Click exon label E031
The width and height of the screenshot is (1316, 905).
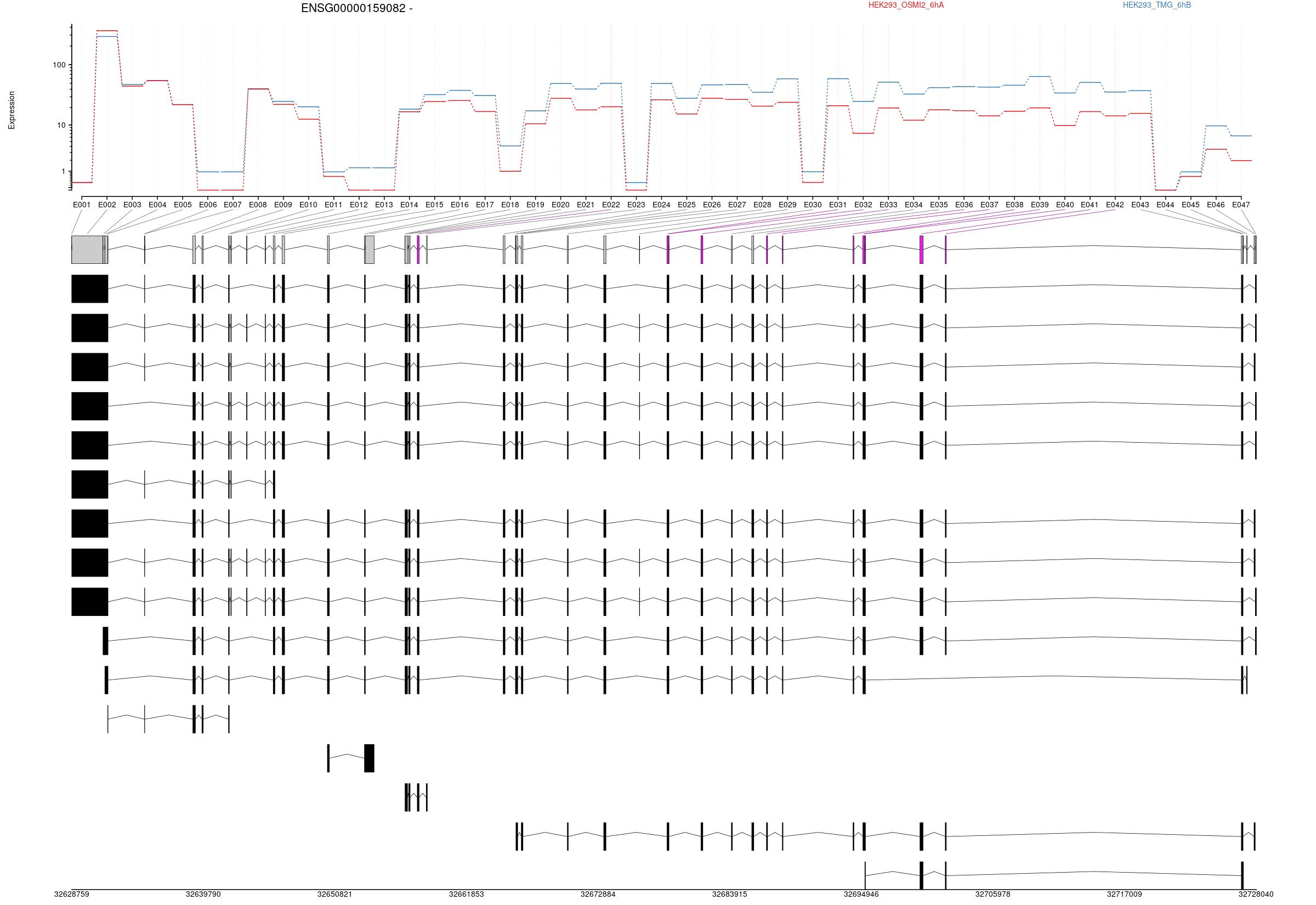tap(838, 205)
